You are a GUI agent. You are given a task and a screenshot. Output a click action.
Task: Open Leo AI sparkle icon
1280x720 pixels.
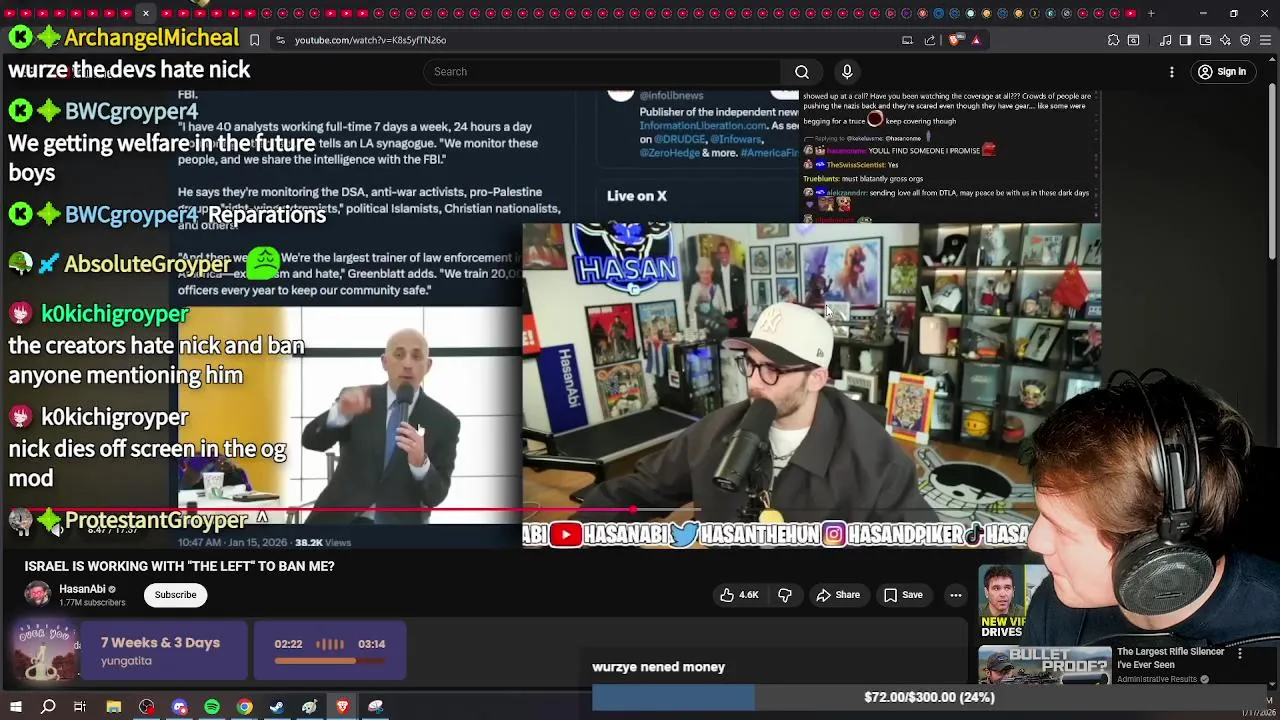tap(1225, 40)
